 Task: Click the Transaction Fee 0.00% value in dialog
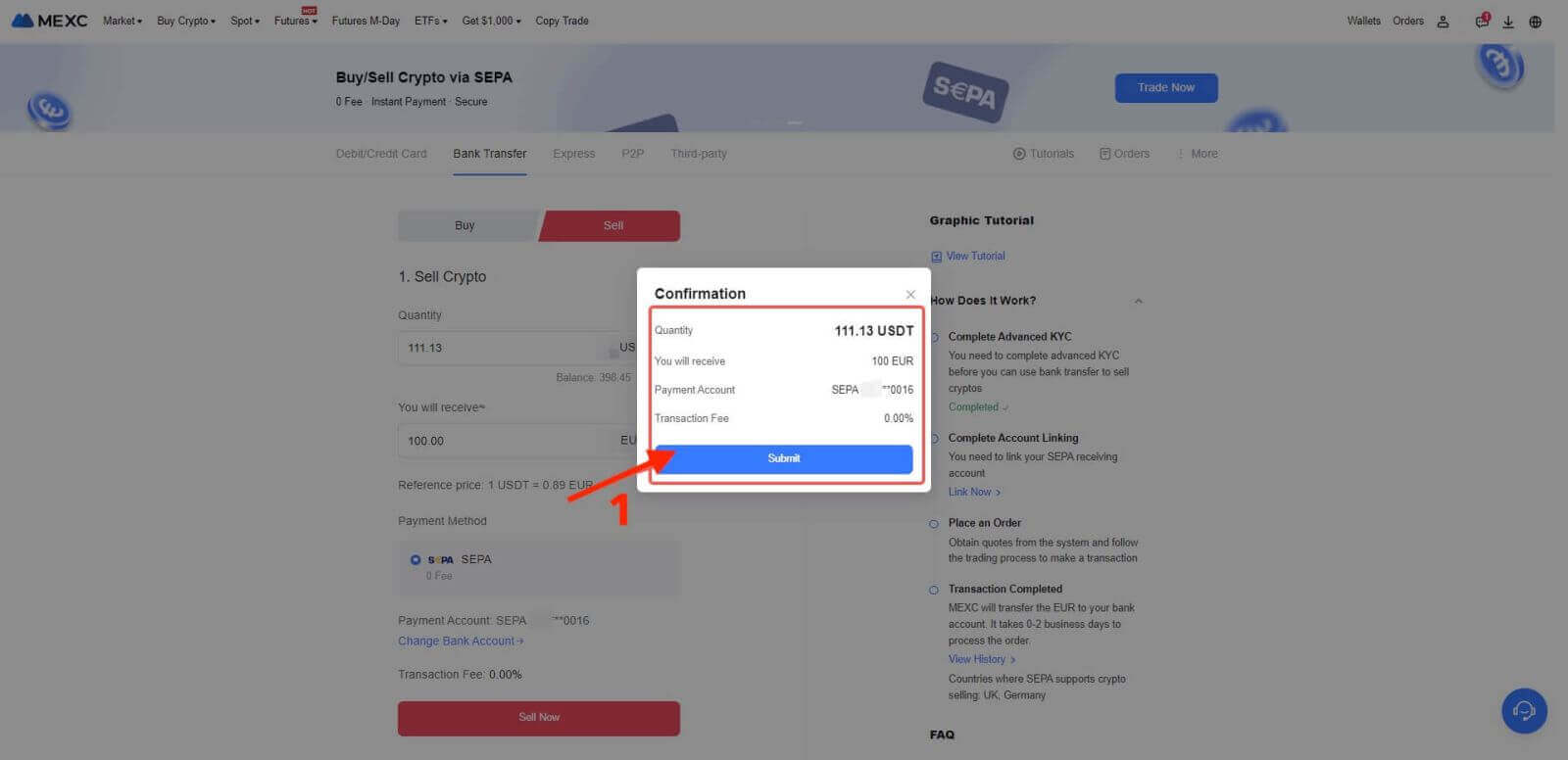tap(899, 419)
